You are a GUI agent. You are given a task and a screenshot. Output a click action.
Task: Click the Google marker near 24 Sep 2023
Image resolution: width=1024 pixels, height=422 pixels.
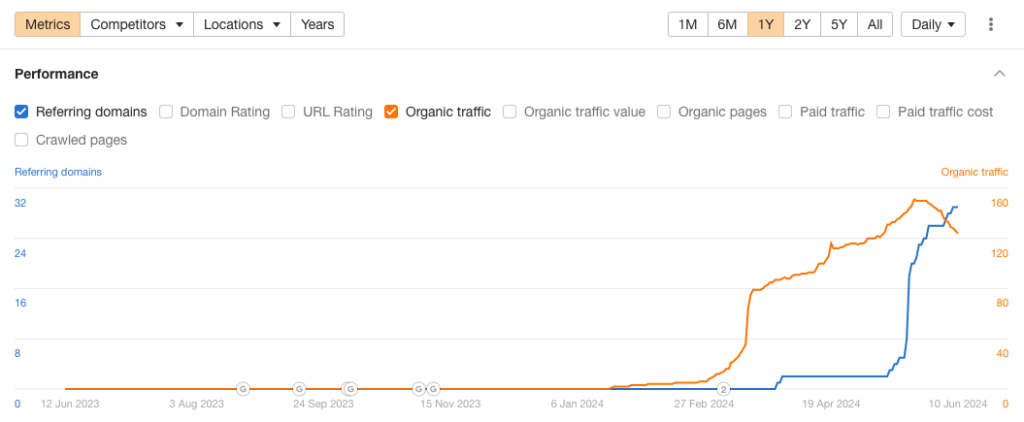(x=299, y=388)
